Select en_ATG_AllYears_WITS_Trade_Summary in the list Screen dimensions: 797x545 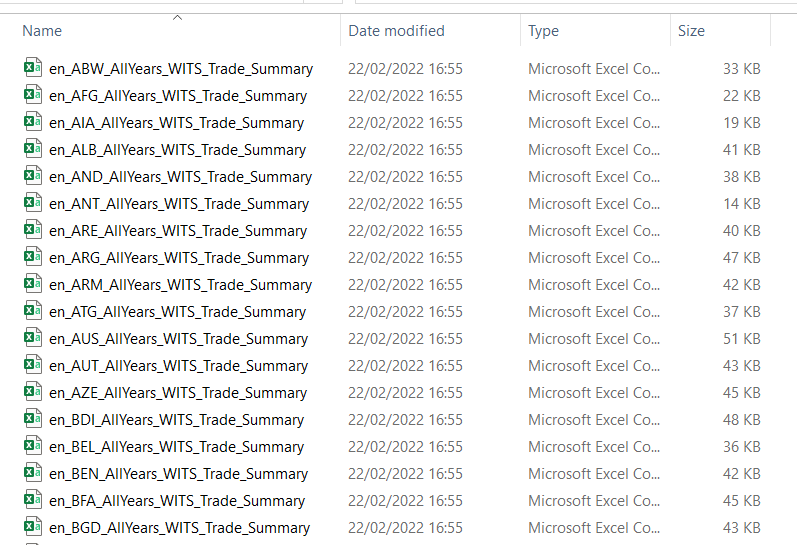[178, 312]
